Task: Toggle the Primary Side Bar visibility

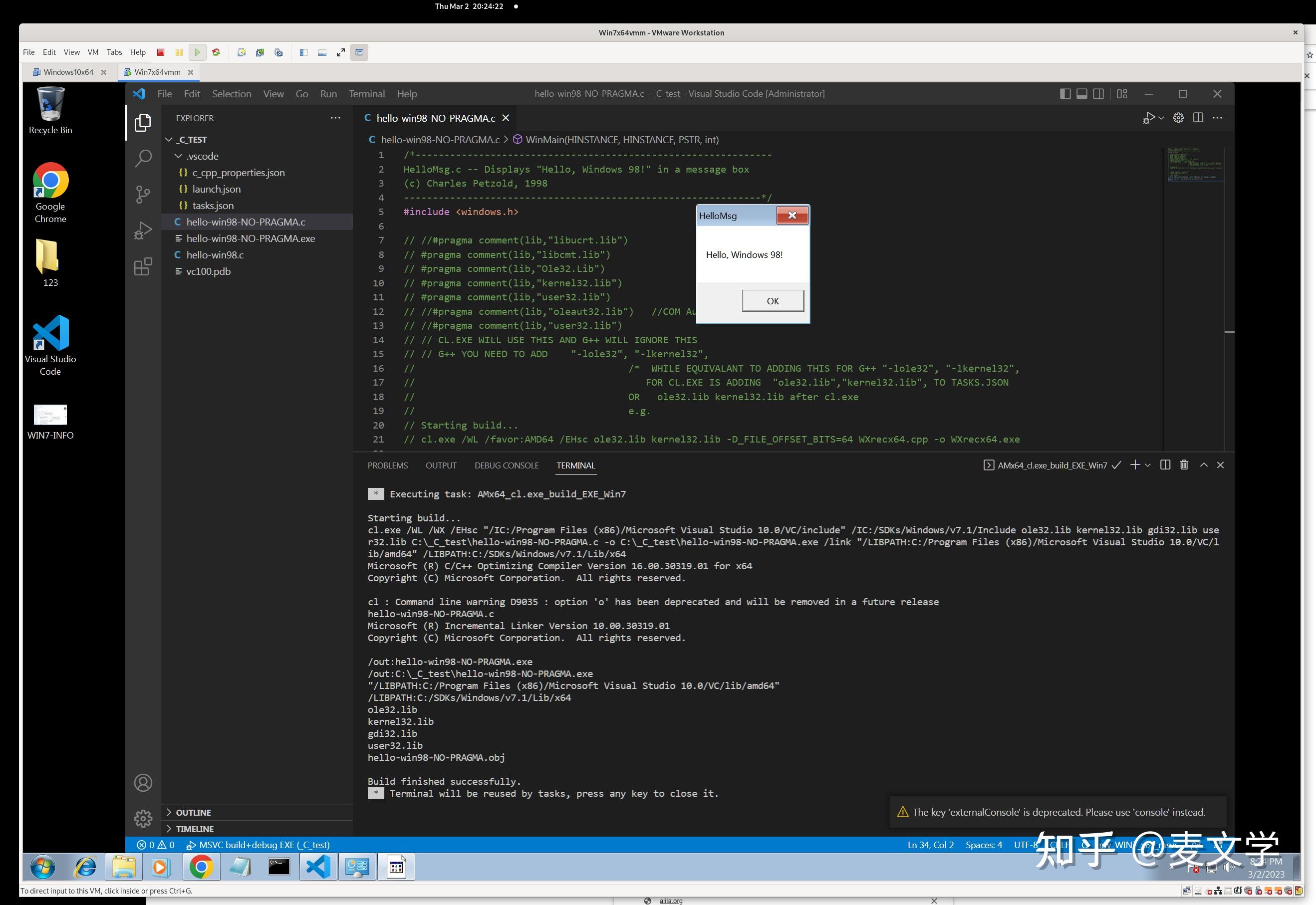Action: (x=1064, y=94)
